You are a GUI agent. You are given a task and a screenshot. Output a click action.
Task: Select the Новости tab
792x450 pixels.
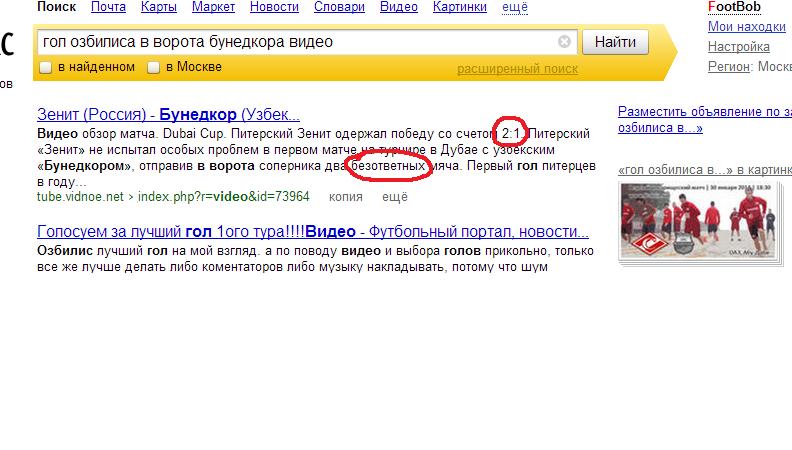point(273,7)
